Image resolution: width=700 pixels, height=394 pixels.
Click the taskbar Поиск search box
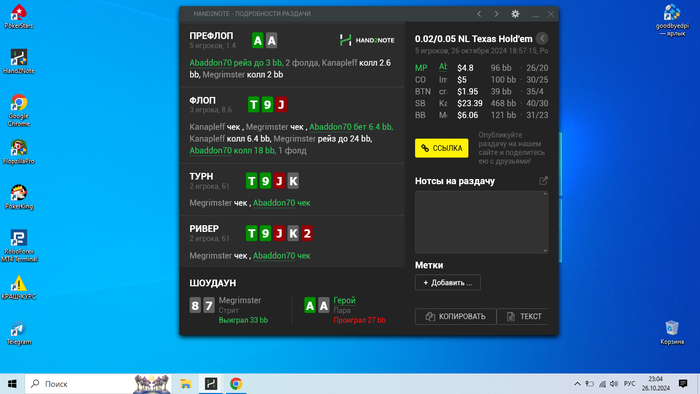98,384
